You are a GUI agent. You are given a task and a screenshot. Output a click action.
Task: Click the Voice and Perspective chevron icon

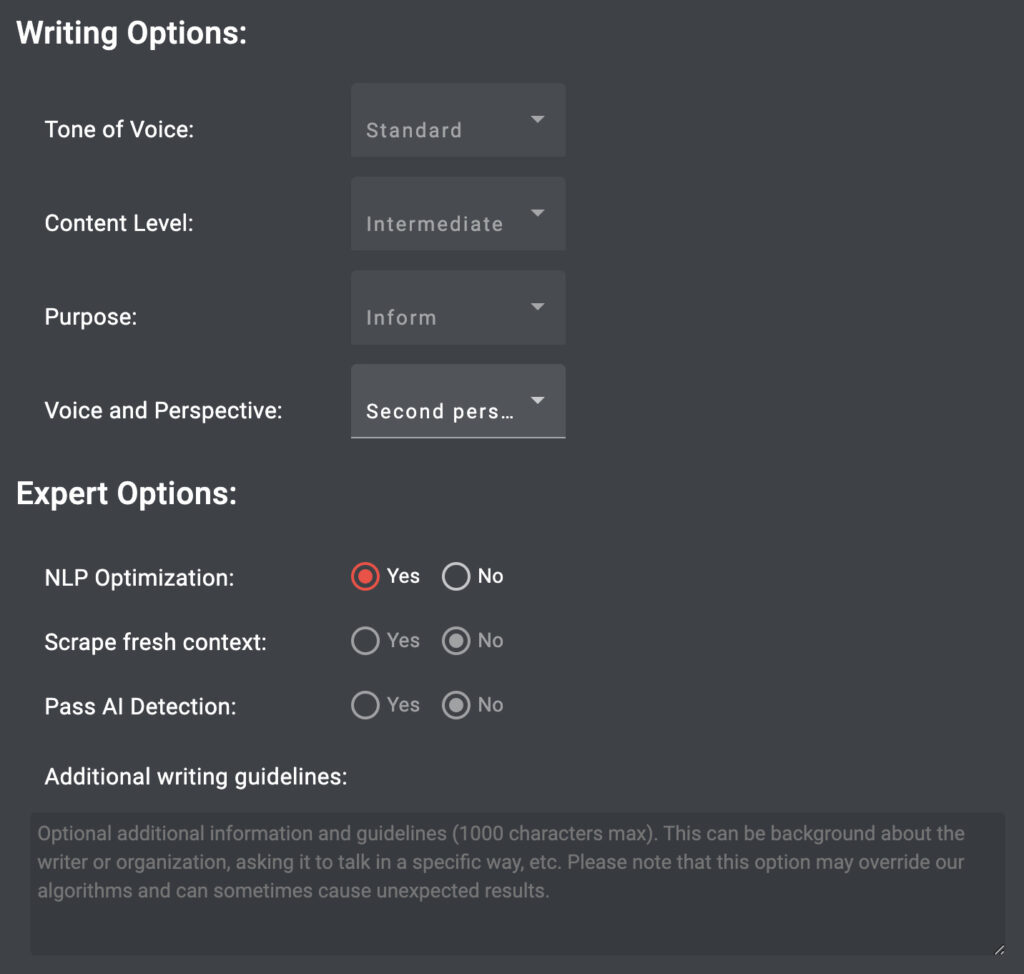click(538, 399)
